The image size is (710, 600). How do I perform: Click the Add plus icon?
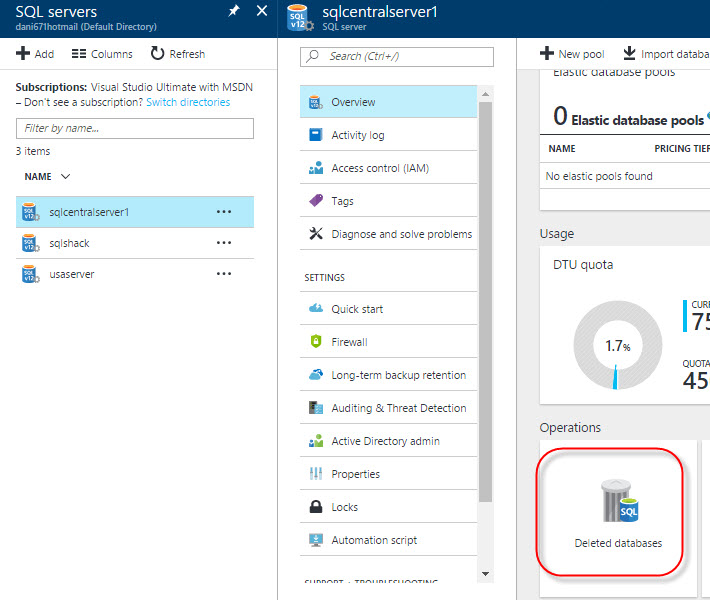coord(23,53)
